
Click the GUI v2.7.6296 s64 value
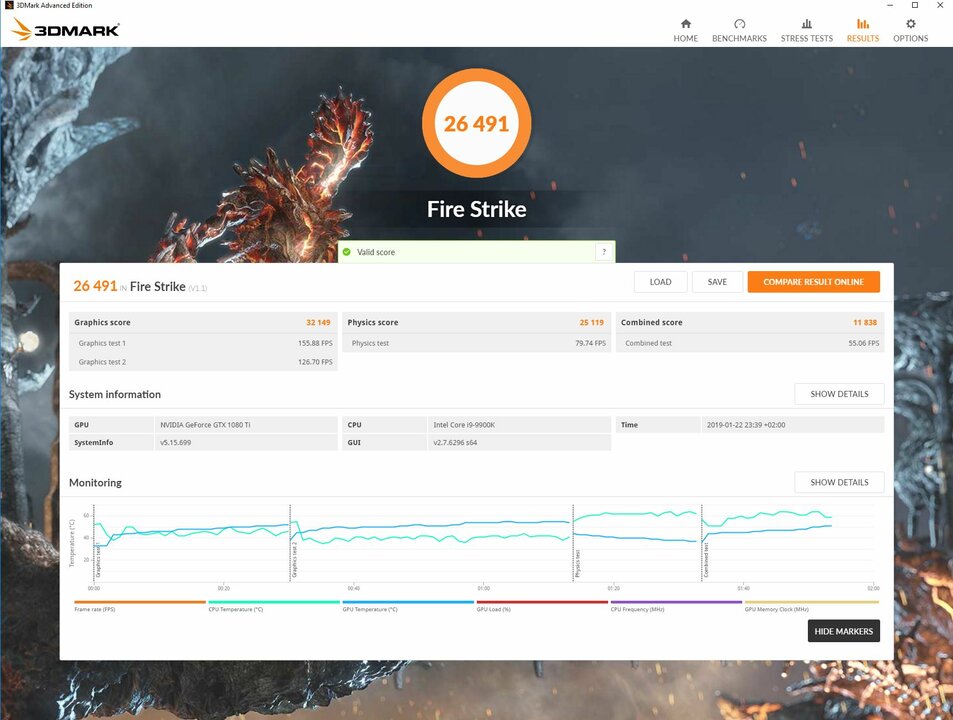pyautogui.click(x=455, y=442)
